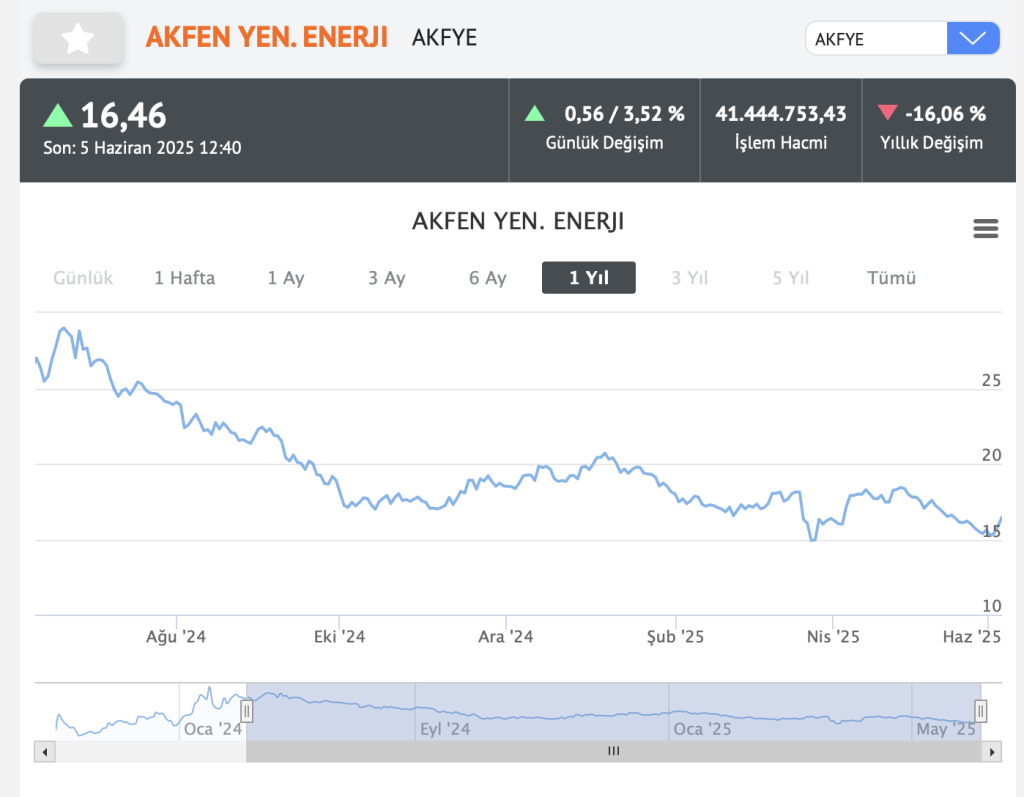Screen dimensions: 1024x797
Task: Click the red down triangle for Yıllık Değişim
Action: tap(887, 114)
